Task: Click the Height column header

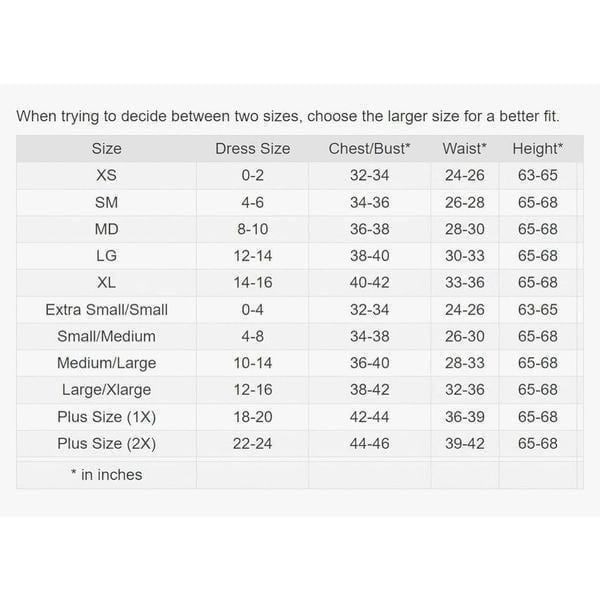Action: coord(538,149)
